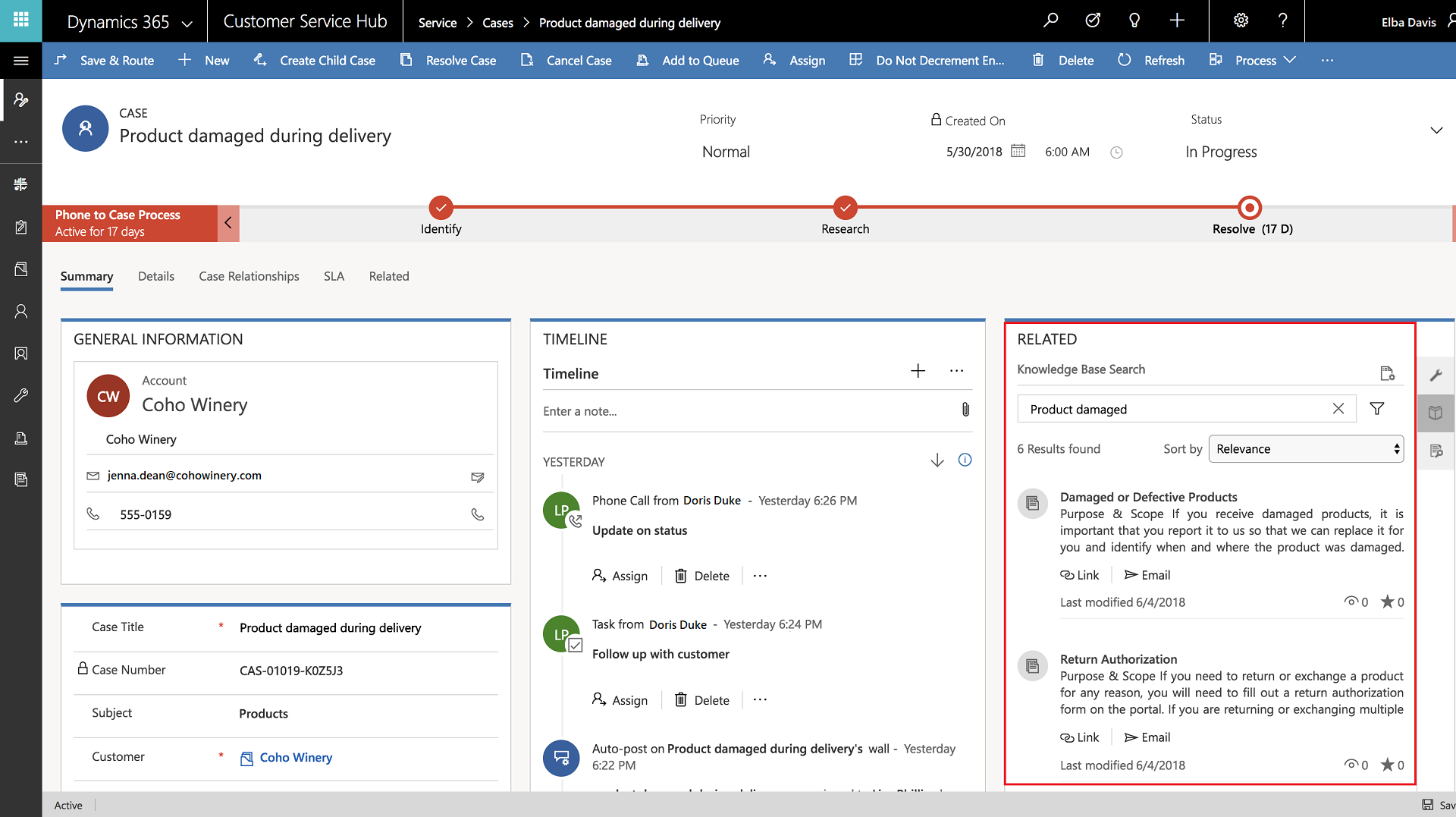The height and width of the screenshot is (817, 1456).
Task: Click the plus icon in Timeline header
Action: coord(918,371)
